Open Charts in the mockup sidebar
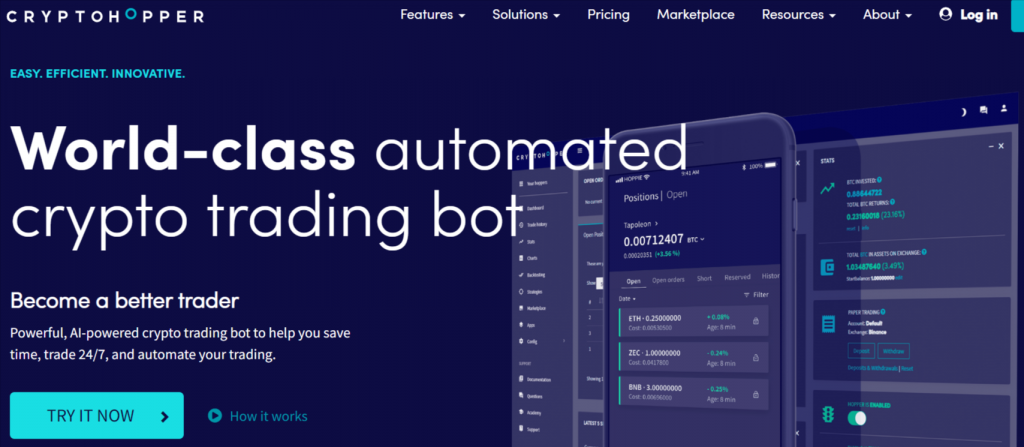Image resolution: width=1024 pixels, height=447 pixels. 532,259
